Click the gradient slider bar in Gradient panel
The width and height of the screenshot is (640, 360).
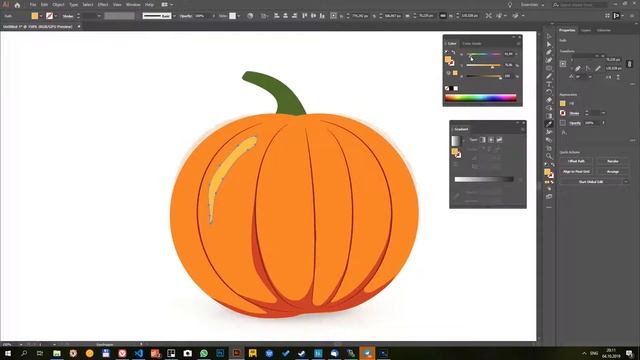pyautogui.click(x=484, y=179)
